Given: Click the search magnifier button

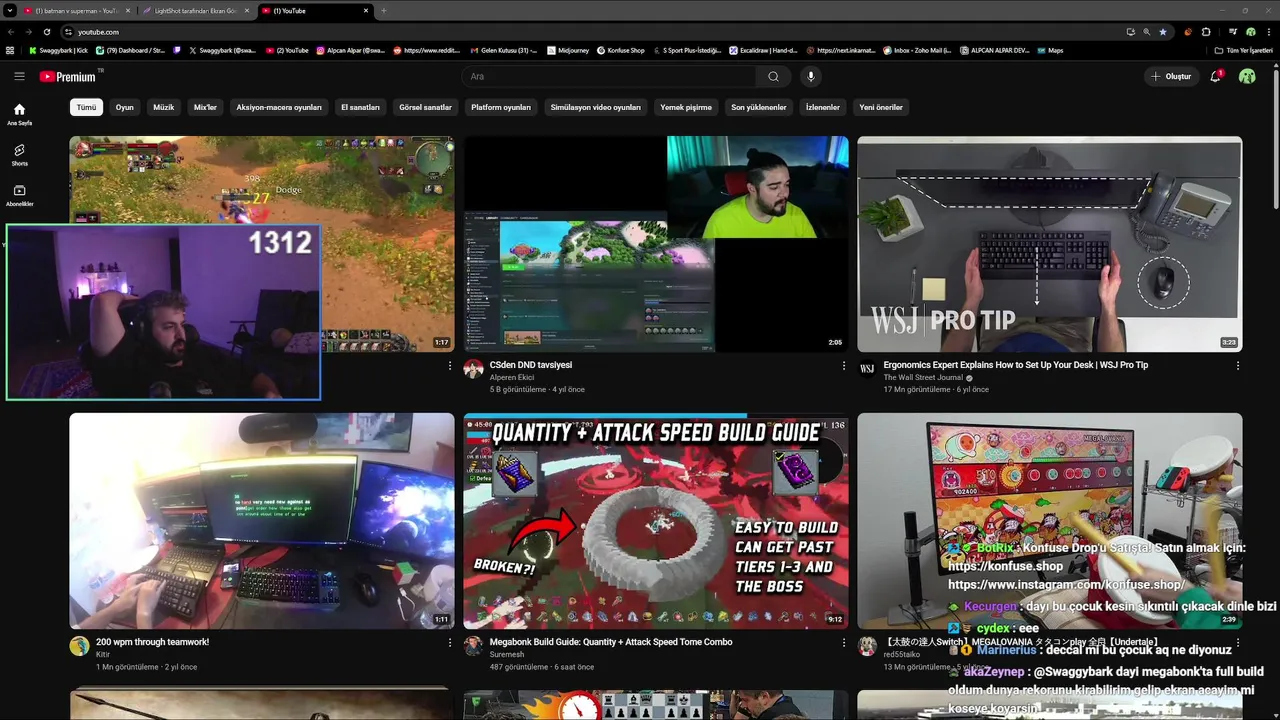Looking at the screenshot, I should pyautogui.click(x=773, y=76).
